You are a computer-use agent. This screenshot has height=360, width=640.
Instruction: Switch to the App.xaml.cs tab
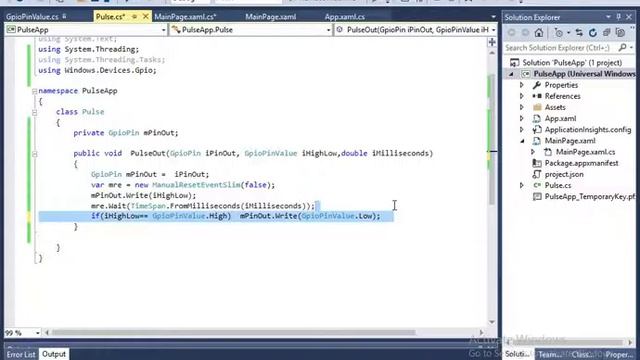(345, 17)
